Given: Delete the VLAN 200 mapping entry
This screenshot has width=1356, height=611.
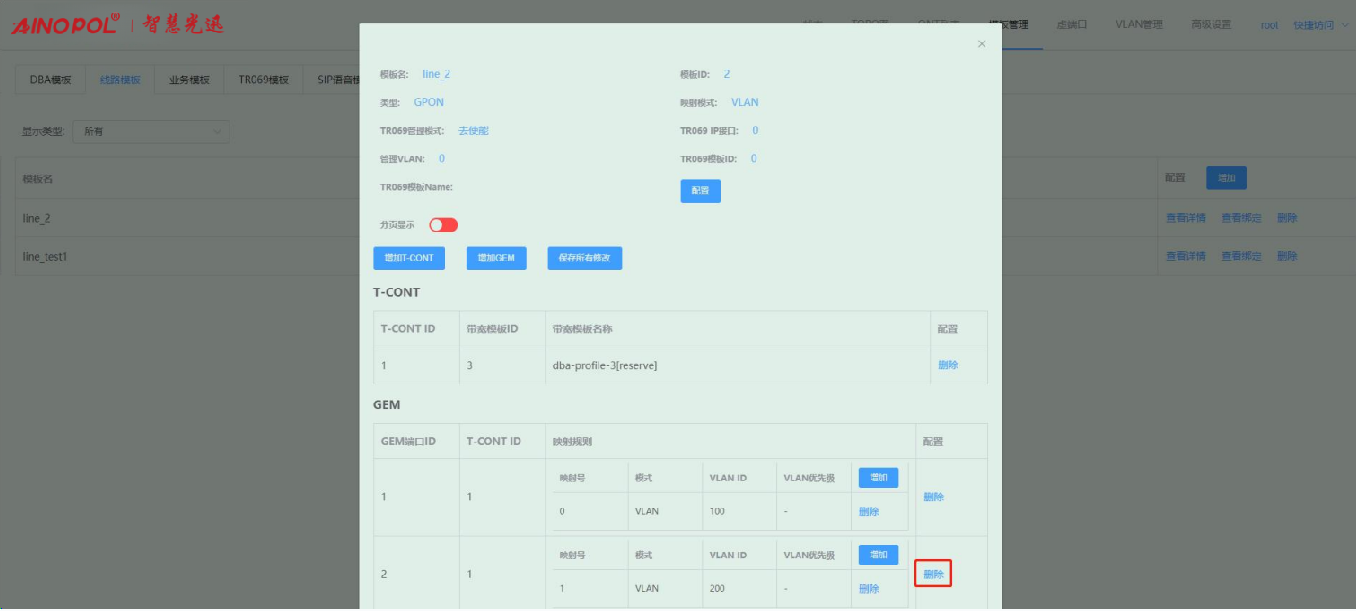Looking at the screenshot, I should 869,589.
